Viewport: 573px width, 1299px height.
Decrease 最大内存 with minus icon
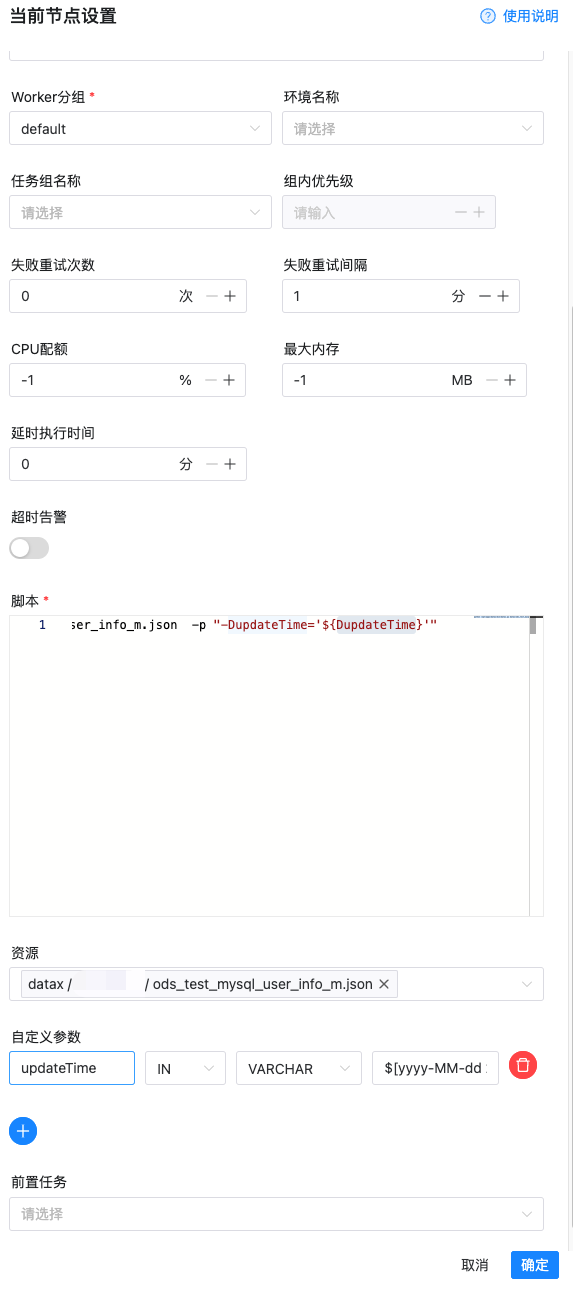click(491, 381)
